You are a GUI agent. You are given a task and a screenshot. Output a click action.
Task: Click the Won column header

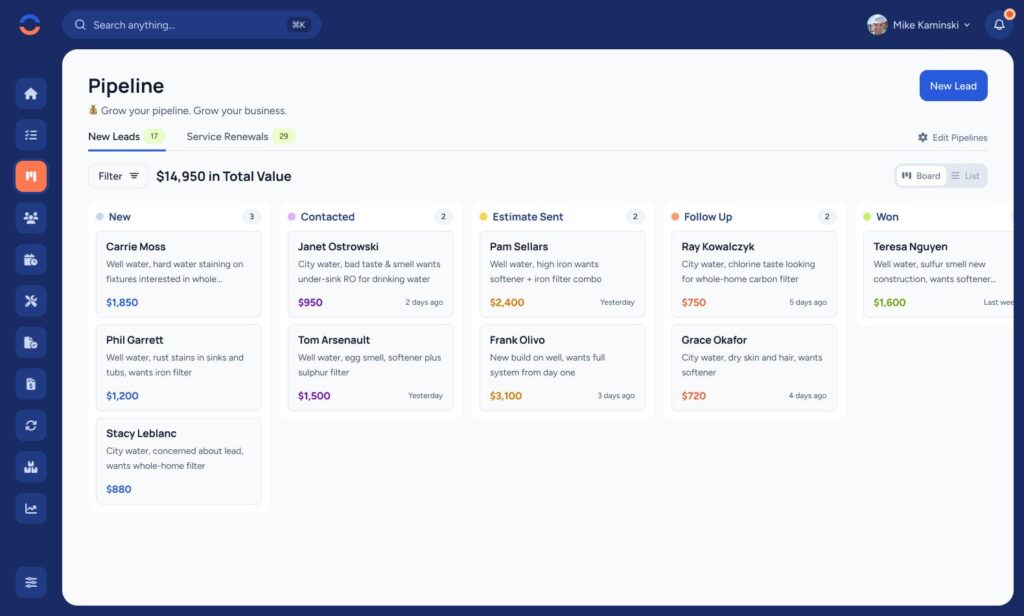pos(887,217)
